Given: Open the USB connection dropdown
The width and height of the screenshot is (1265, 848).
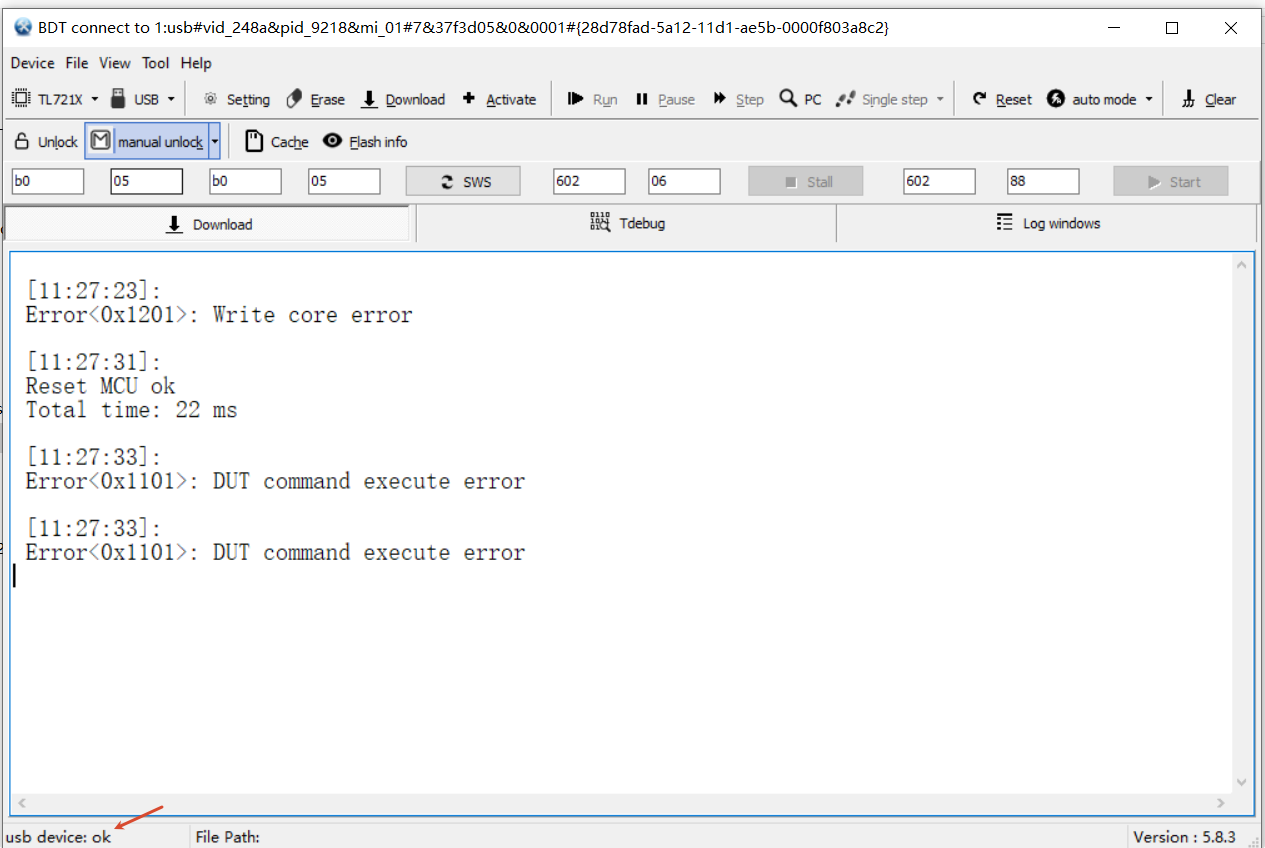Looking at the screenshot, I should [x=142, y=99].
